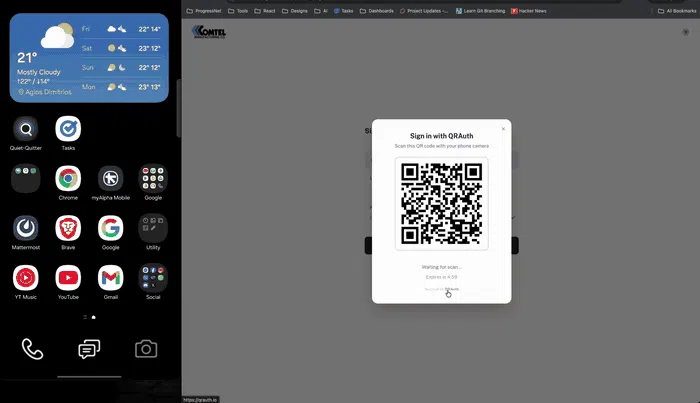This screenshot has height=403, width=700.
Task: Open Messages from the phone dock
Action: (89, 349)
